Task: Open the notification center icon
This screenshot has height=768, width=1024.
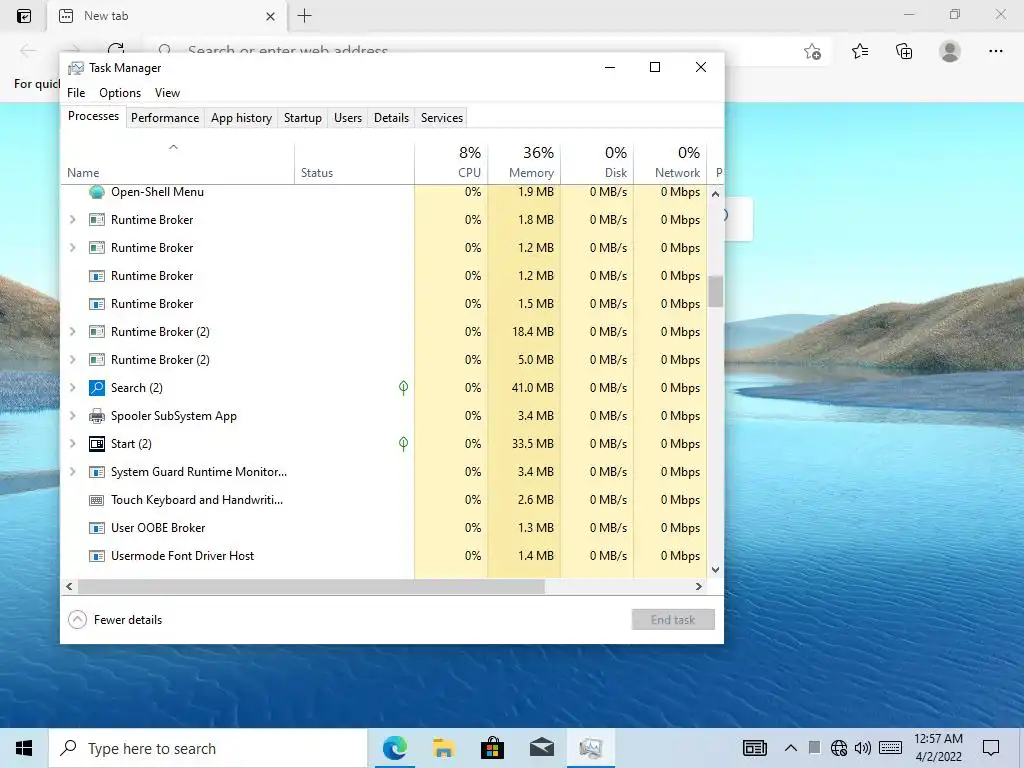Action: (991, 748)
